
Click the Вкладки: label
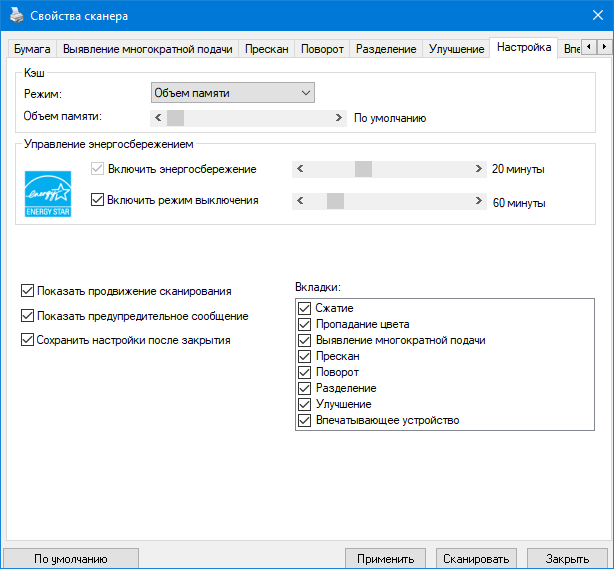click(318, 287)
